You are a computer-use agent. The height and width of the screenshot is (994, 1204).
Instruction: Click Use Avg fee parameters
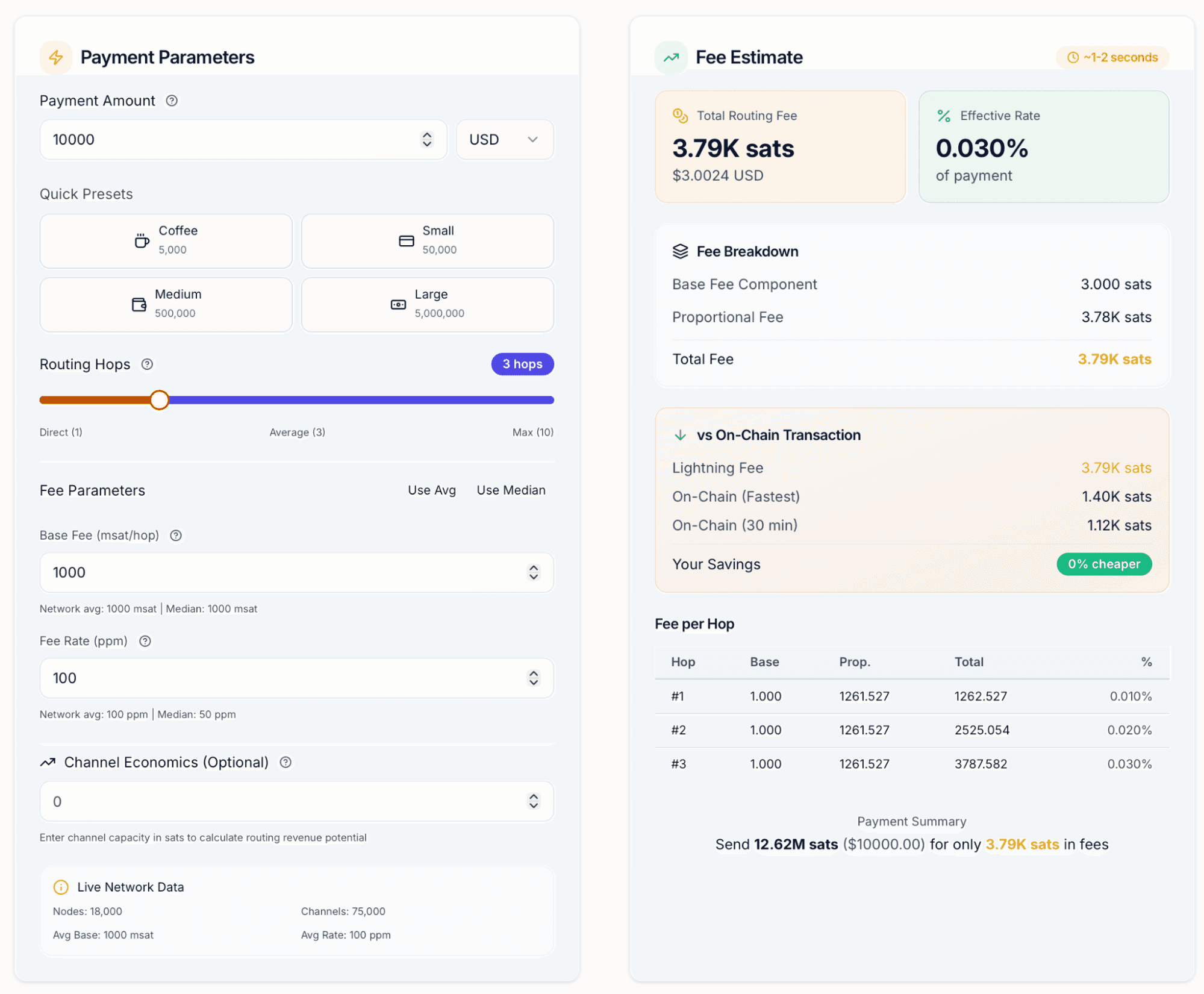[432, 491]
